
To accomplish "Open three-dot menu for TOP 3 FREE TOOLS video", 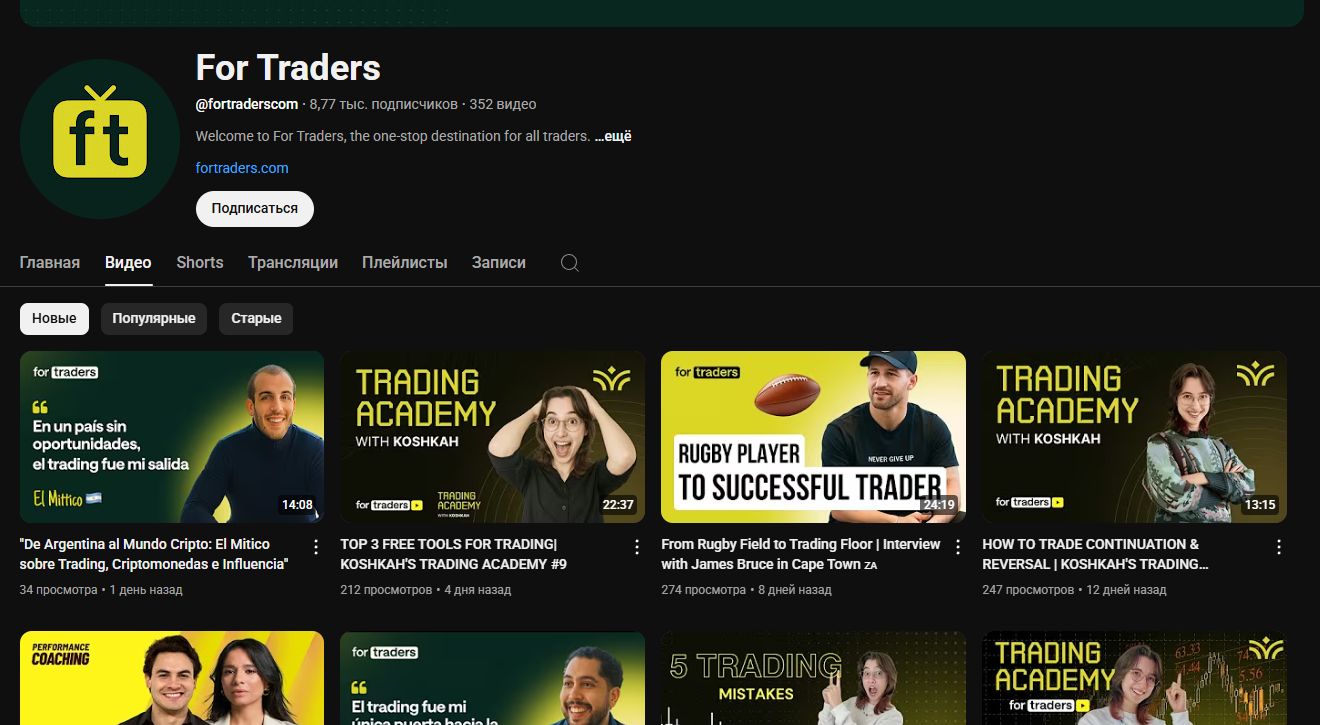I will [x=637, y=547].
